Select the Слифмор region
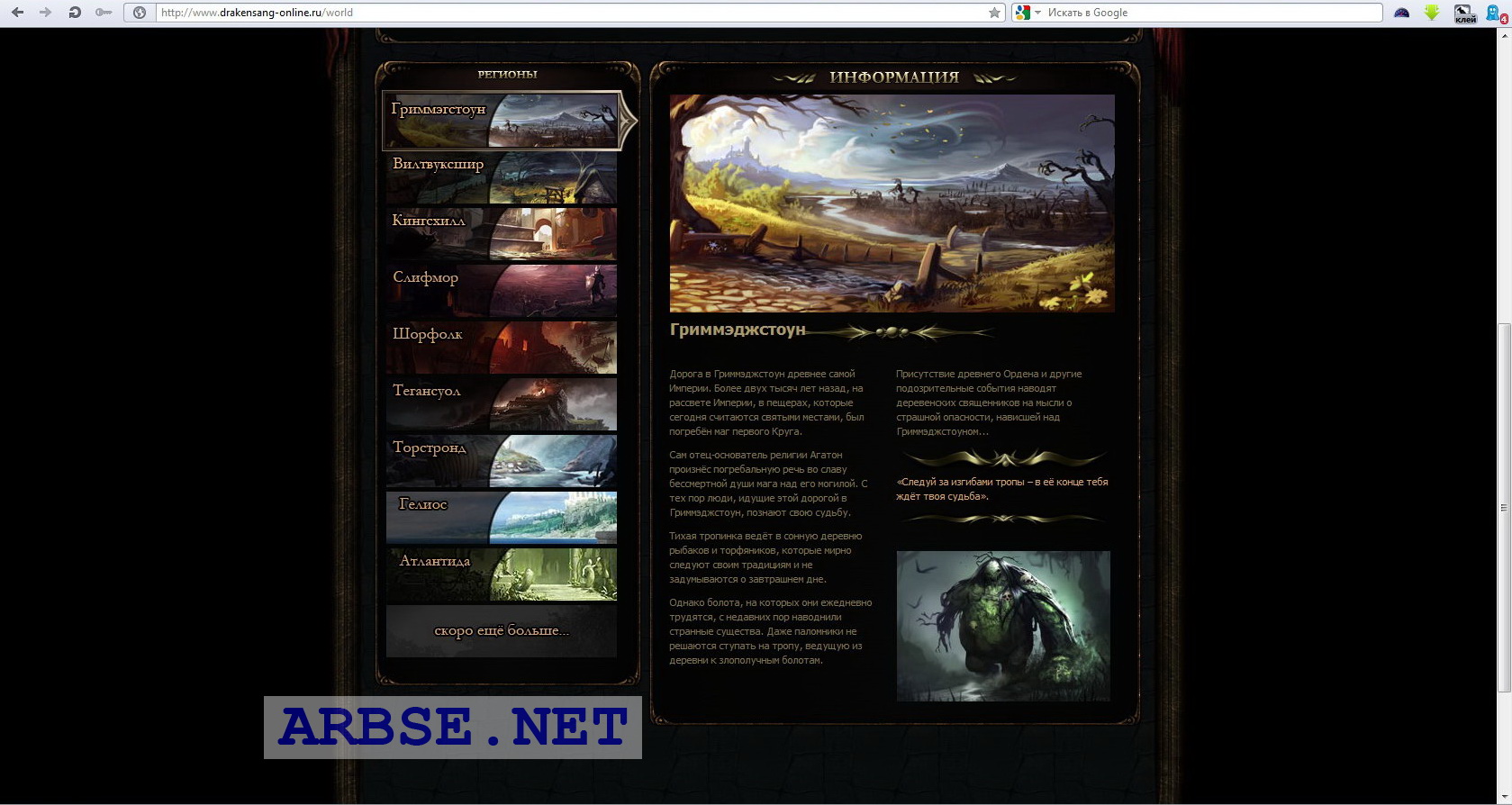 [502, 291]
